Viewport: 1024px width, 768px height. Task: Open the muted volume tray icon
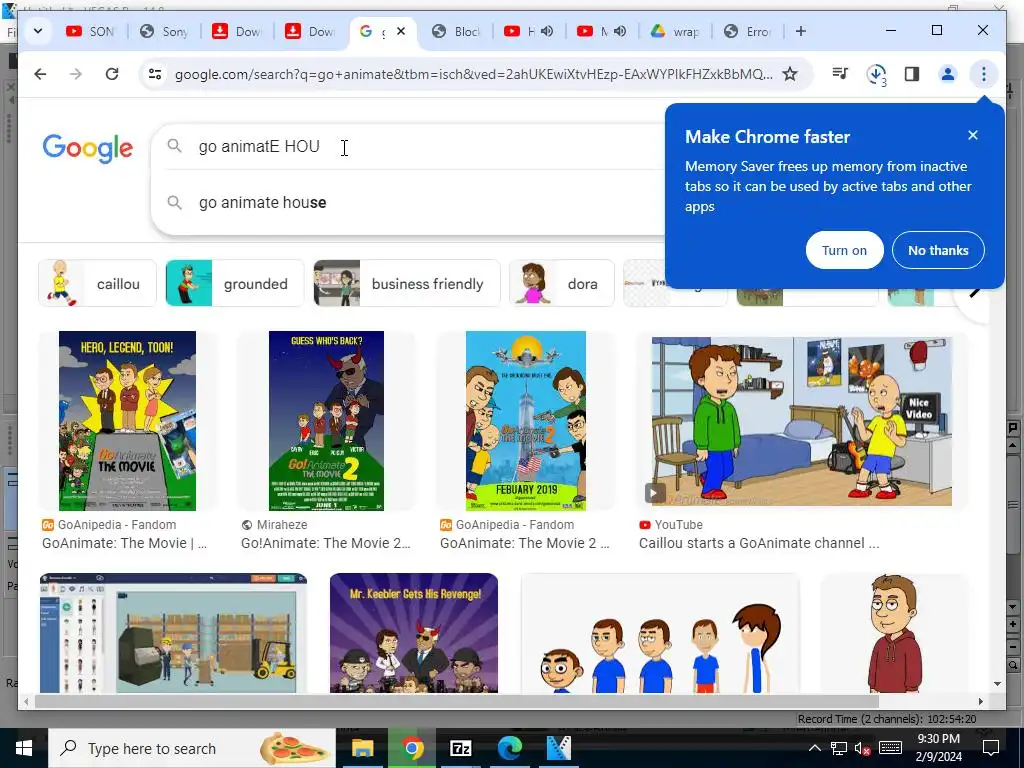click(863, 748)
